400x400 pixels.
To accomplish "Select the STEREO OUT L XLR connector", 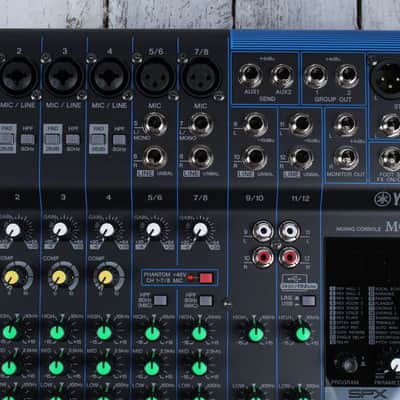I will pos(387,78).
